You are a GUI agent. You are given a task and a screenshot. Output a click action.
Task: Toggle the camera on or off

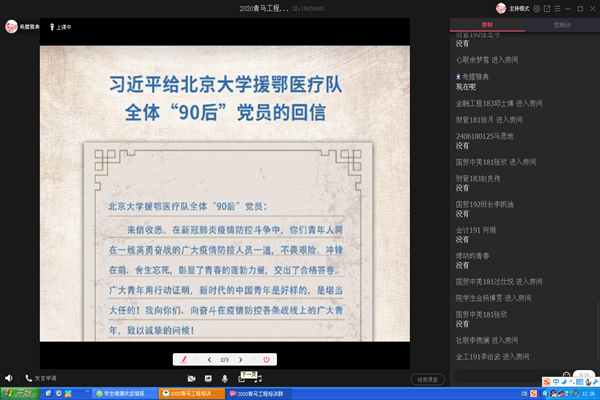[x=190, y=379]
